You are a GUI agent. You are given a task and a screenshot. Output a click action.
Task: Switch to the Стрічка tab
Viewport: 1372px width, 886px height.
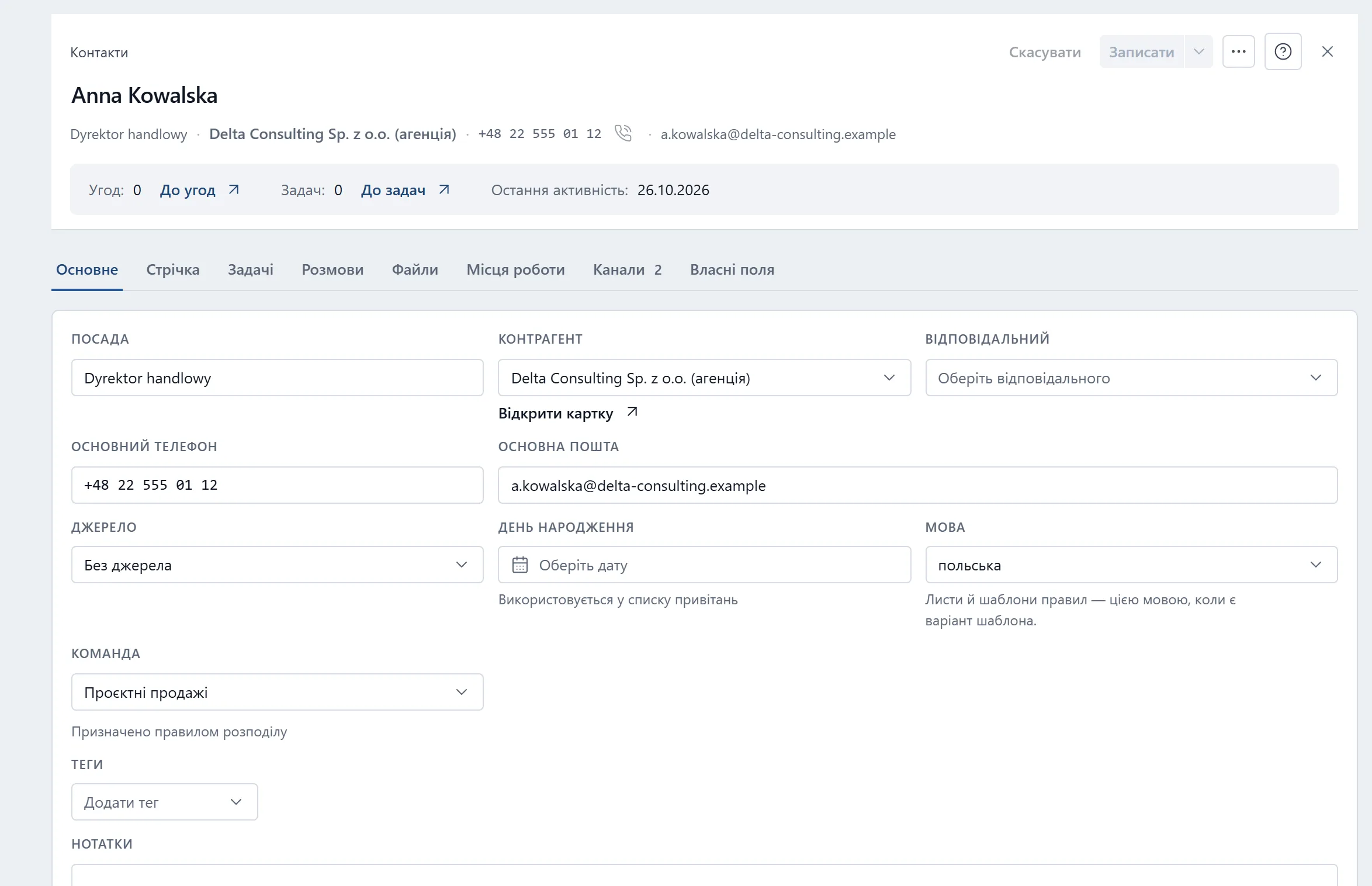click(x=172, y=269)
